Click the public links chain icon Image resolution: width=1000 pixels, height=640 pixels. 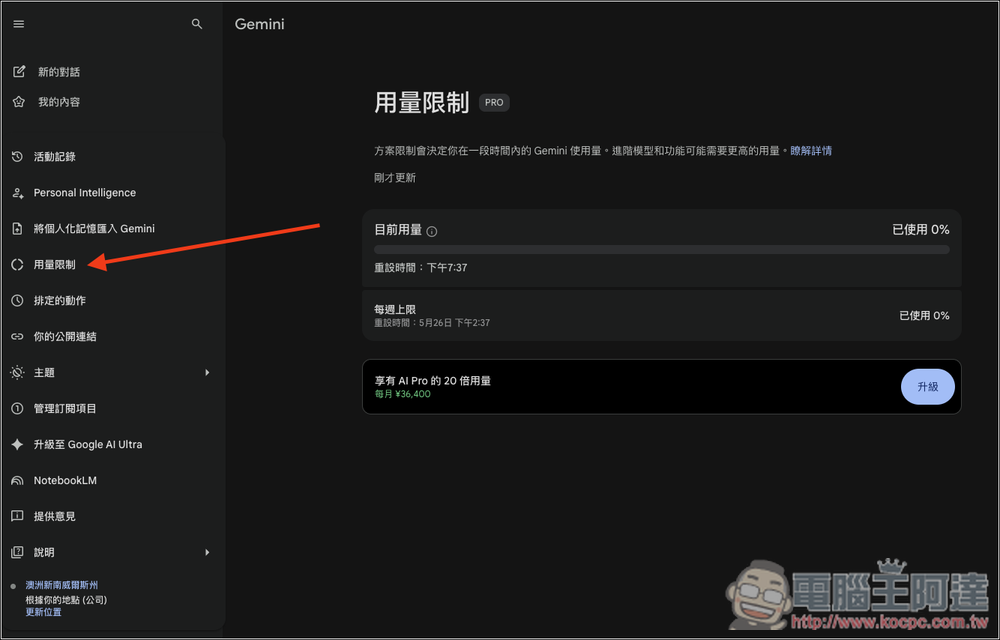(17, 337)
